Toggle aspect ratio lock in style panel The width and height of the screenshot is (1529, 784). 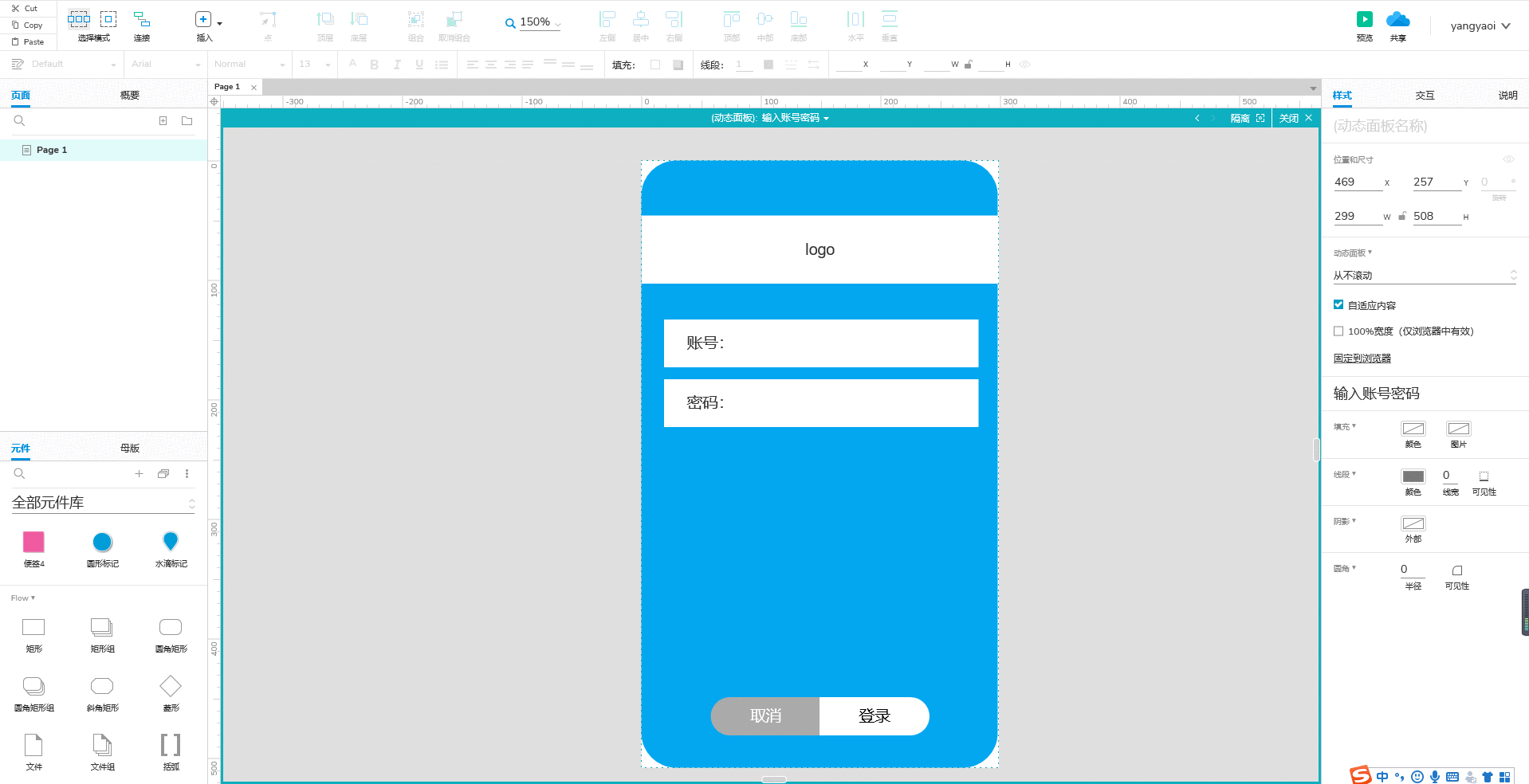pos(1402,216)
